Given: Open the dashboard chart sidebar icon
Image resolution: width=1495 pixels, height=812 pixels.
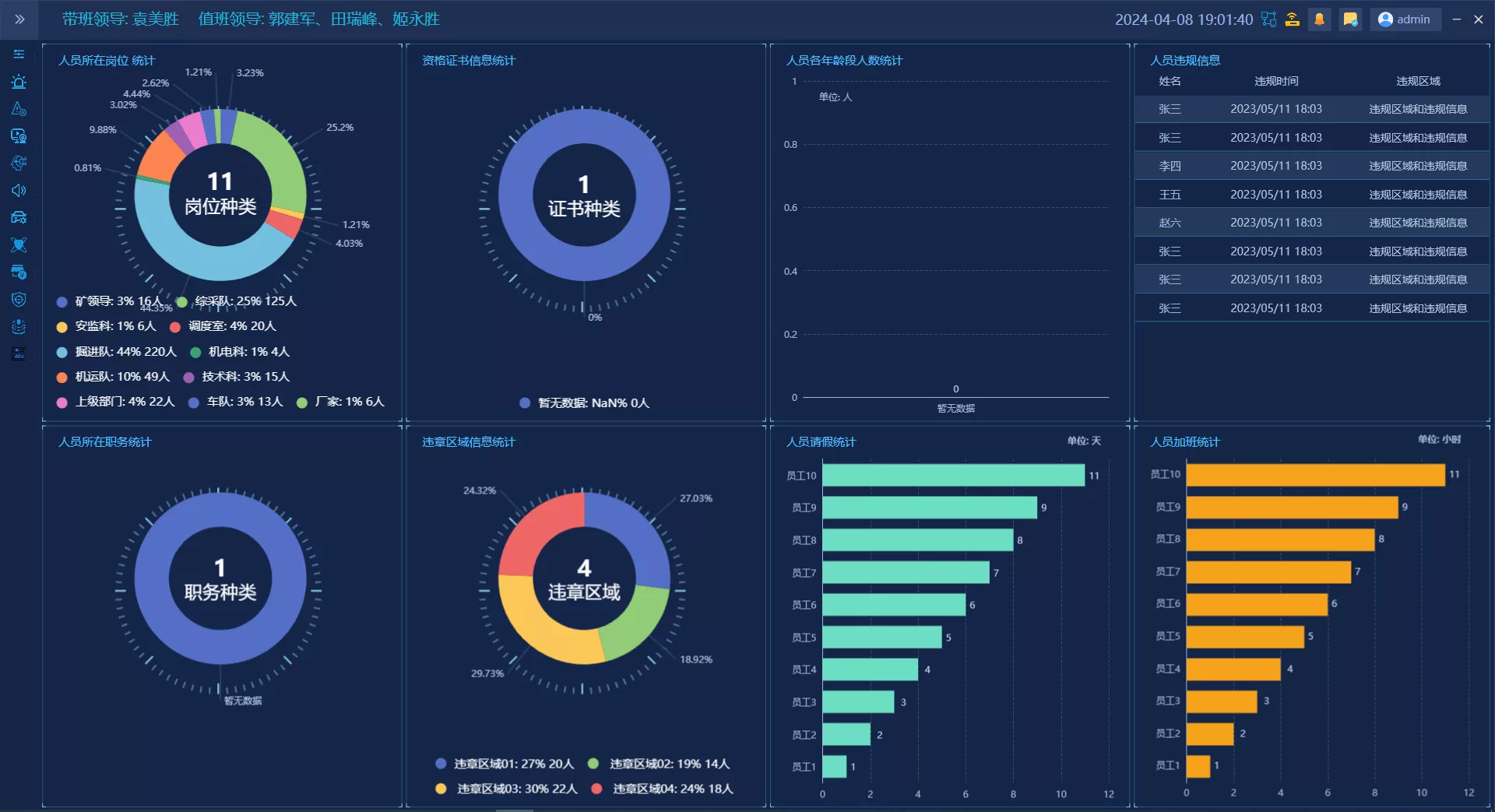Looking at the screenshot, I should tap(19, 354).
